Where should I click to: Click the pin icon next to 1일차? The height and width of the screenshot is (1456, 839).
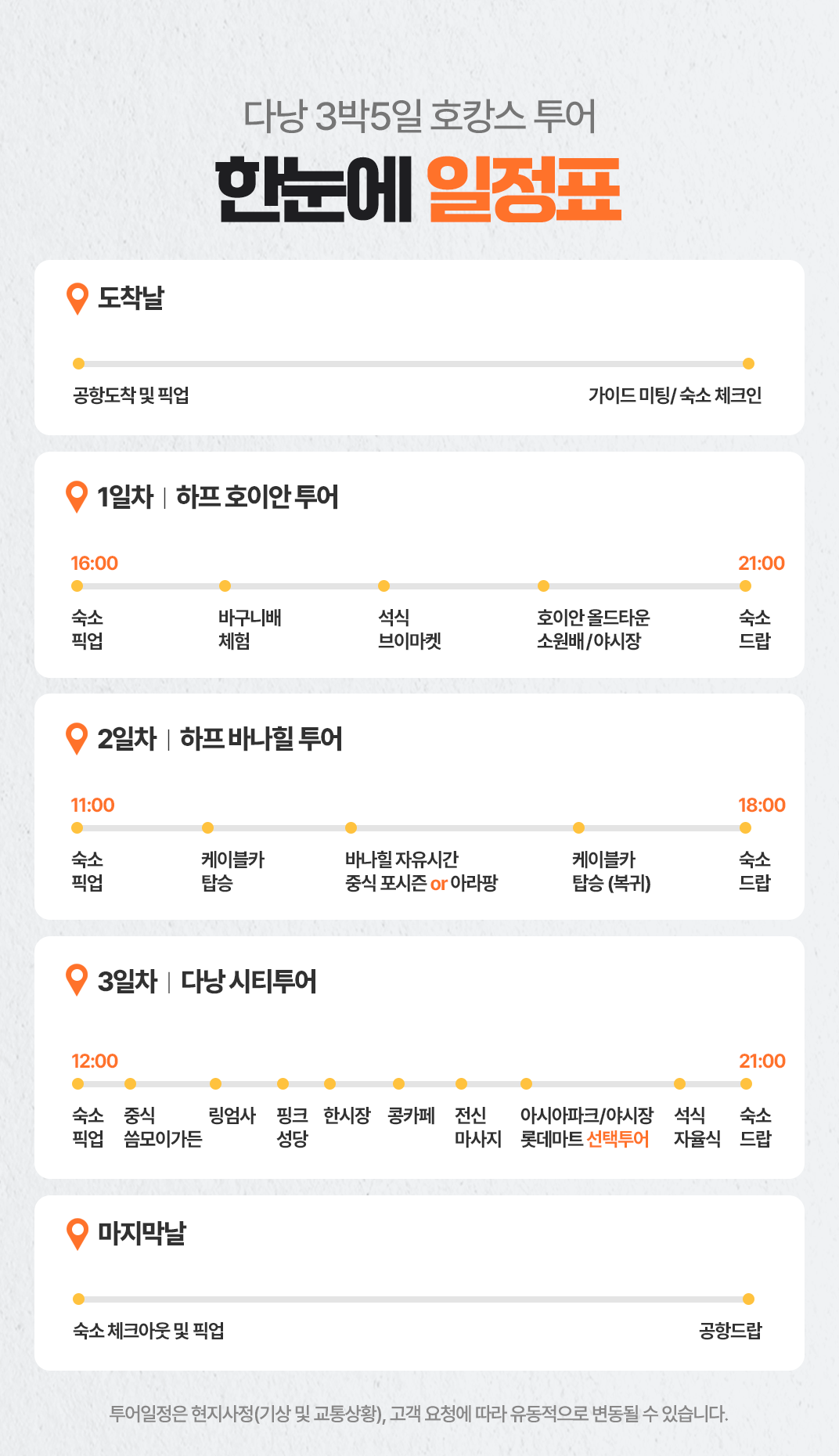click(77, 496)
